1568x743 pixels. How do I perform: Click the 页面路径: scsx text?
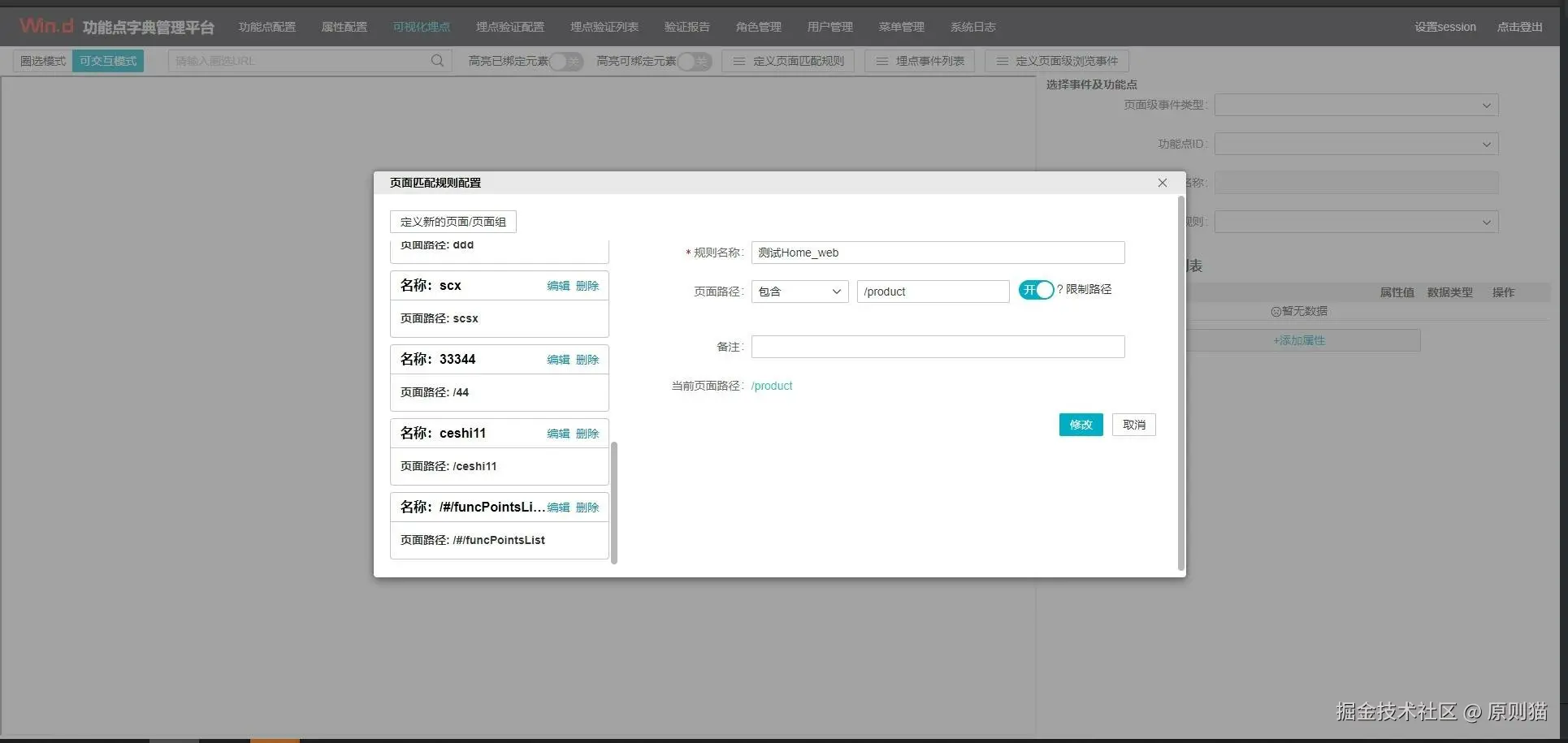pos(440,318)
